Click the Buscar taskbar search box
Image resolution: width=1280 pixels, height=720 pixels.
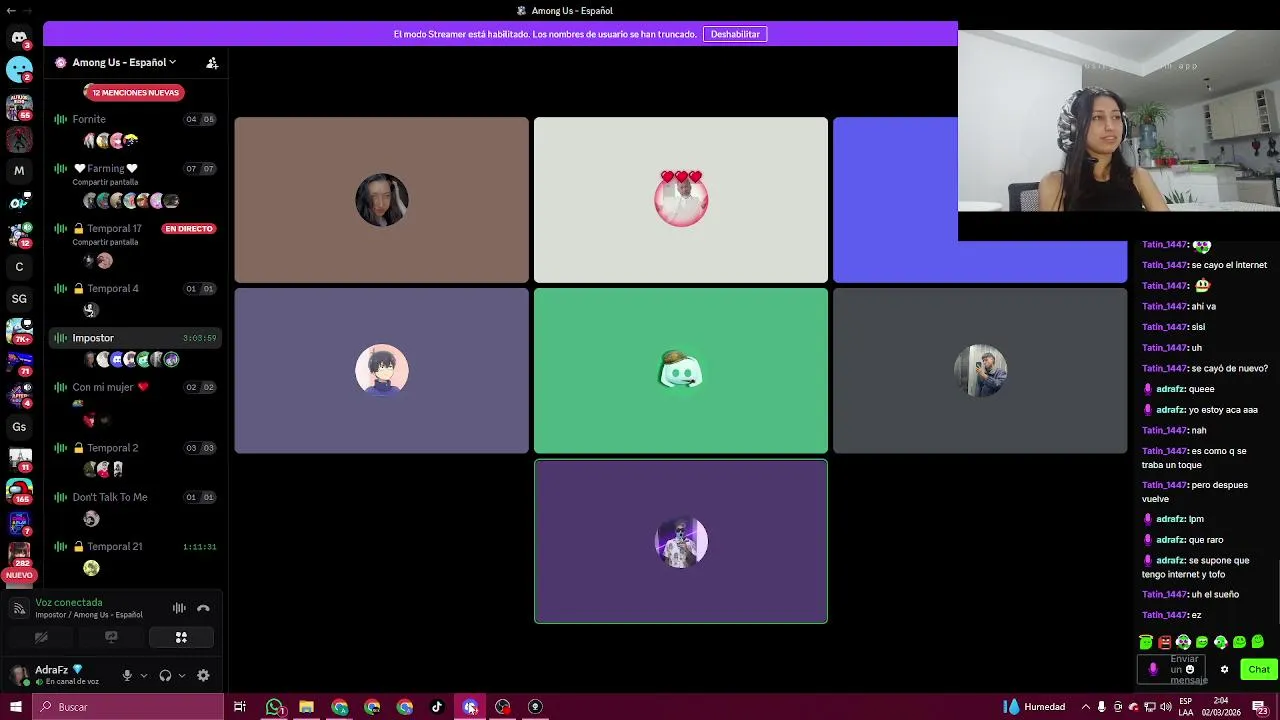[127, 707]
